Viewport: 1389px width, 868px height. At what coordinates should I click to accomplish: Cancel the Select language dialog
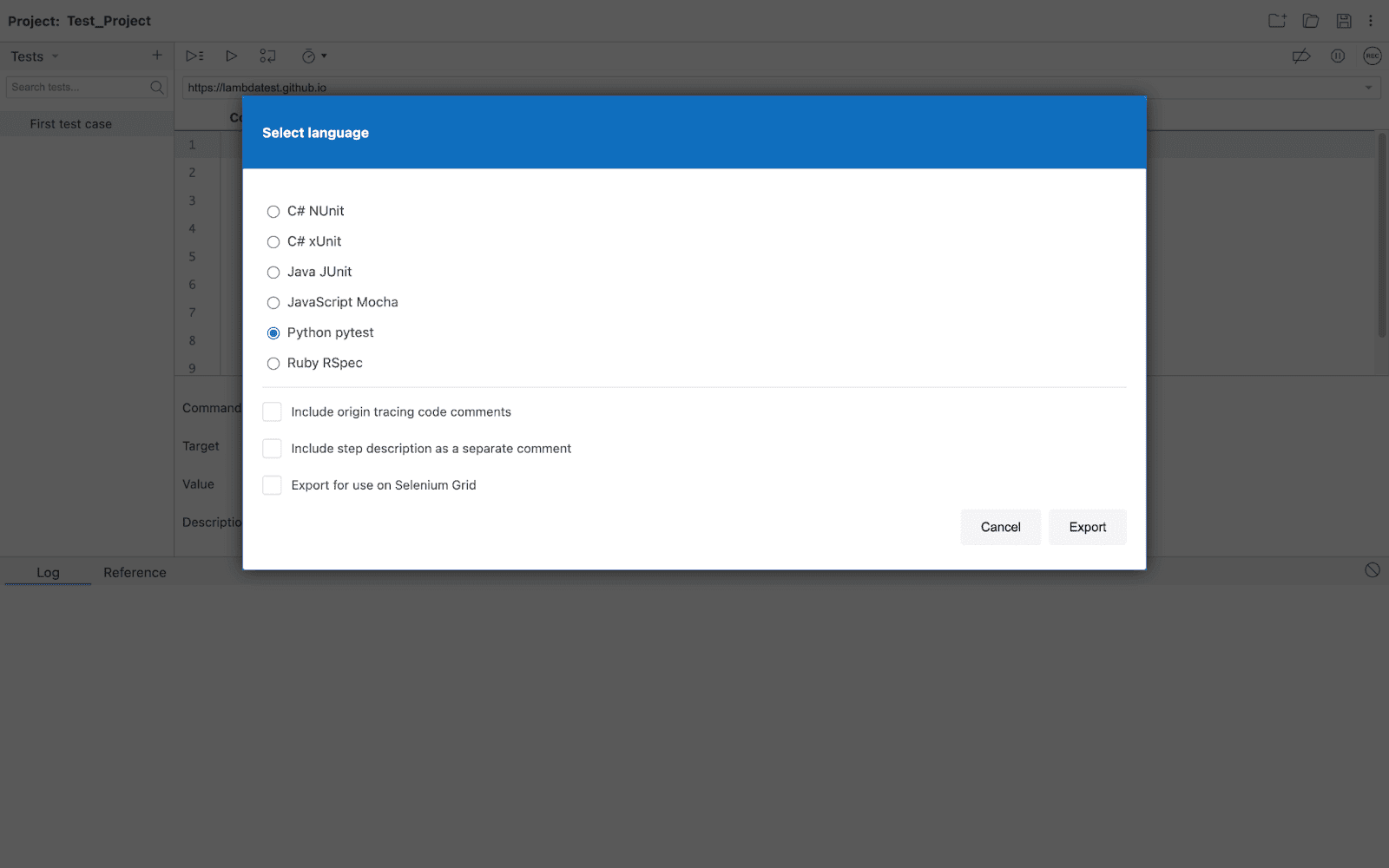[1000, 527]
